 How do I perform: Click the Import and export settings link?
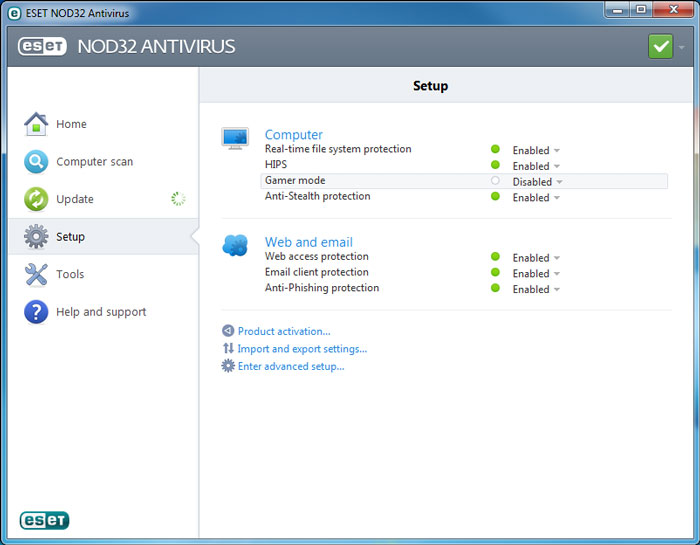[301, 349]
